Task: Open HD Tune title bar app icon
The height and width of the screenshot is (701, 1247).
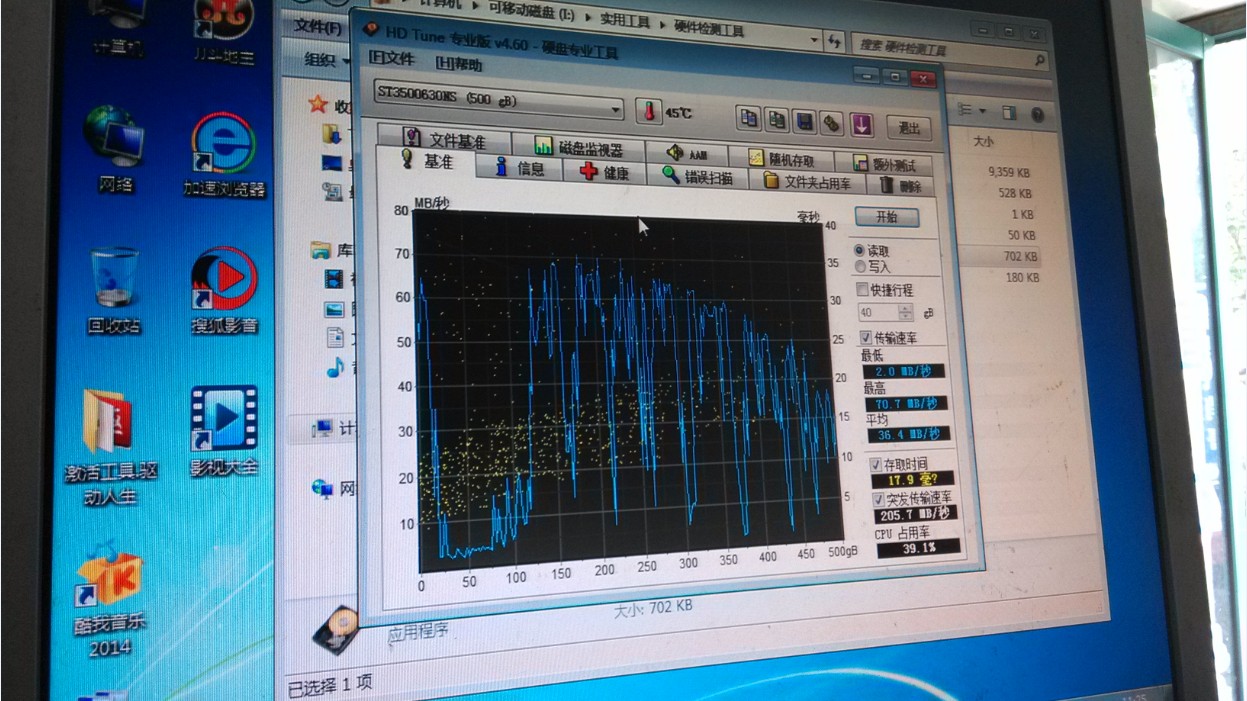Action: click(372, 28)
